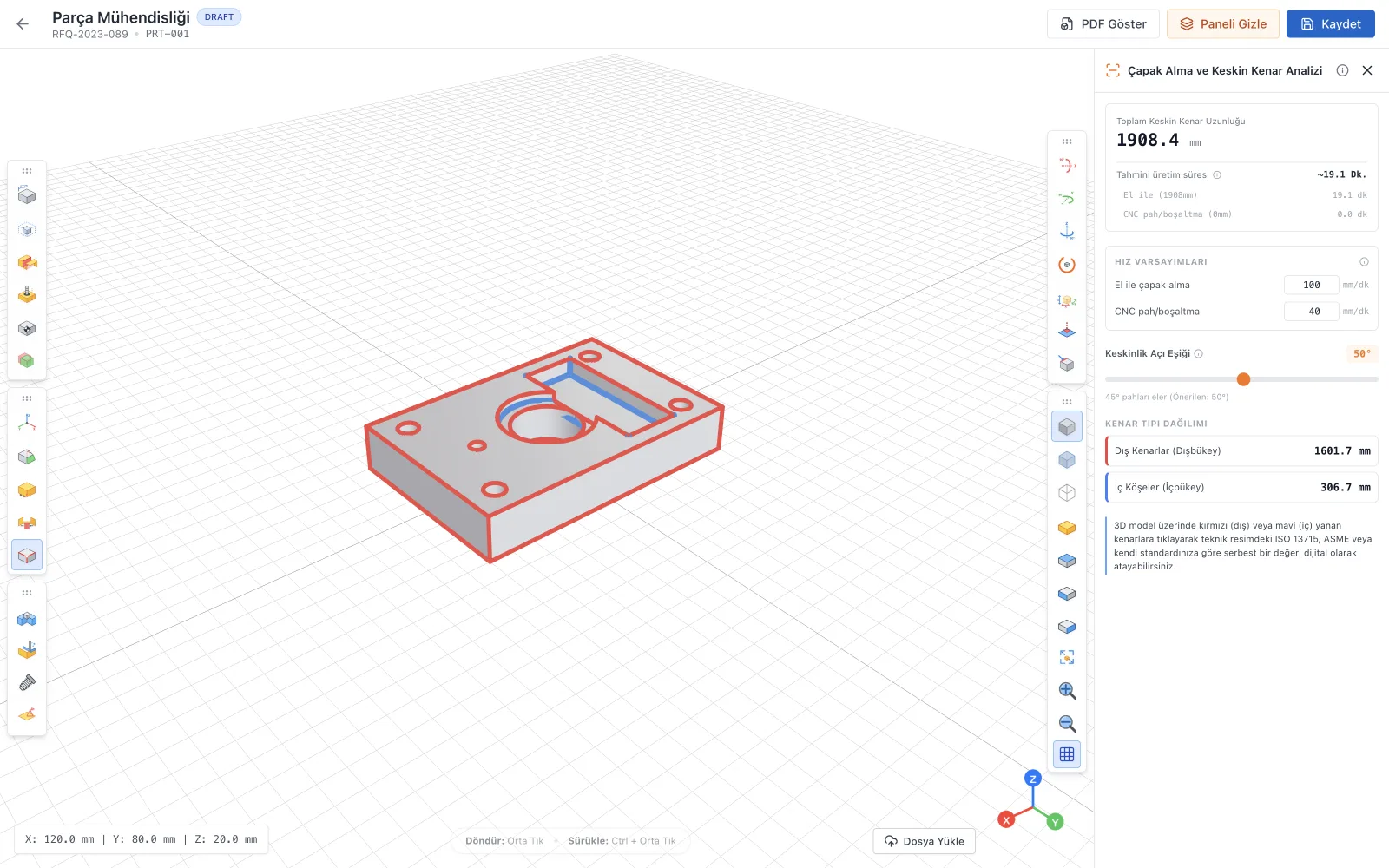This screenshot has height=868, width=1389.
Task: Click the Z axis on the orientation gizmo
Action: click(1033, 779)
